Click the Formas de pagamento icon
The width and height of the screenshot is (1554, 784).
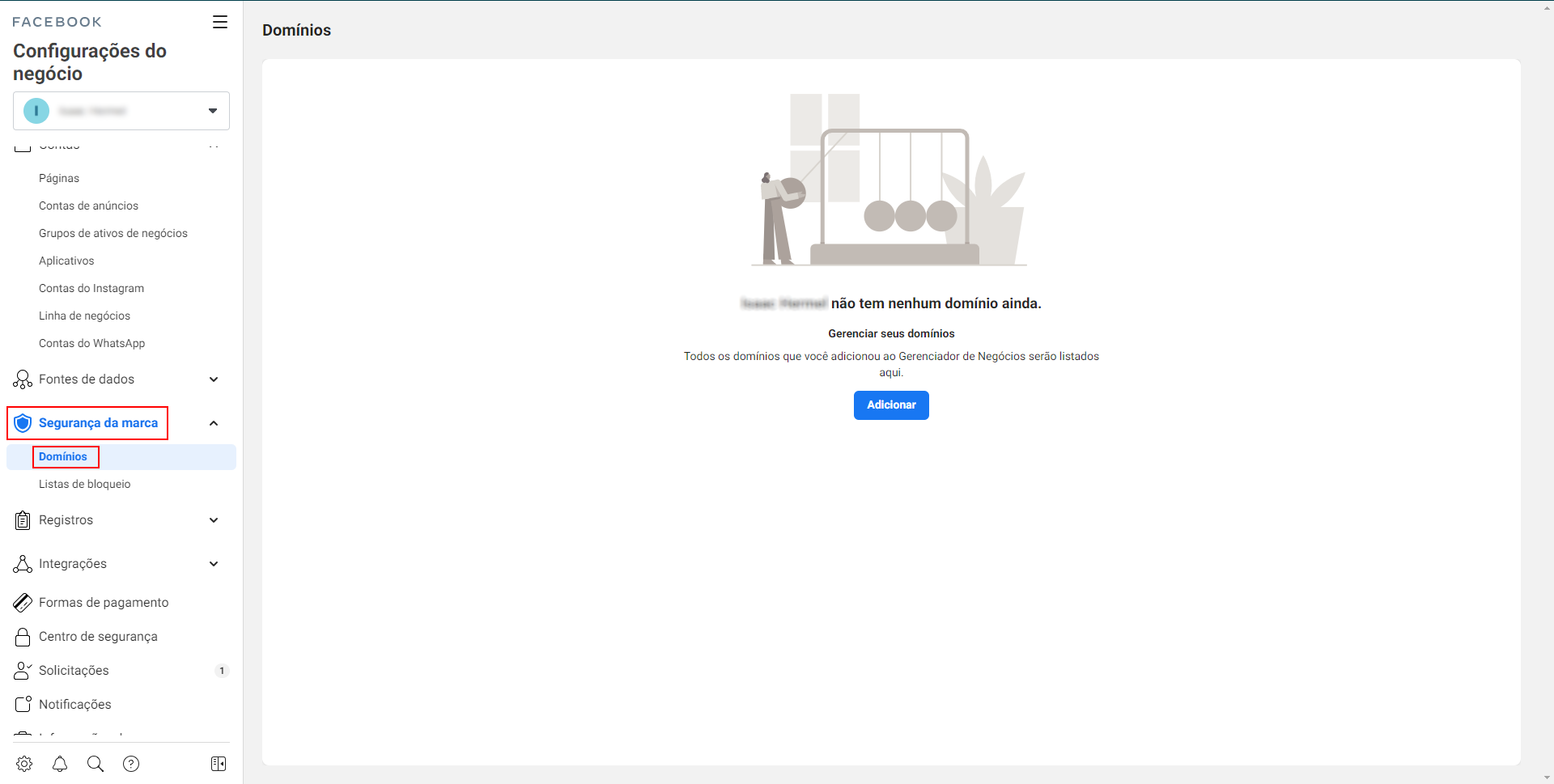tap(23, 603)
